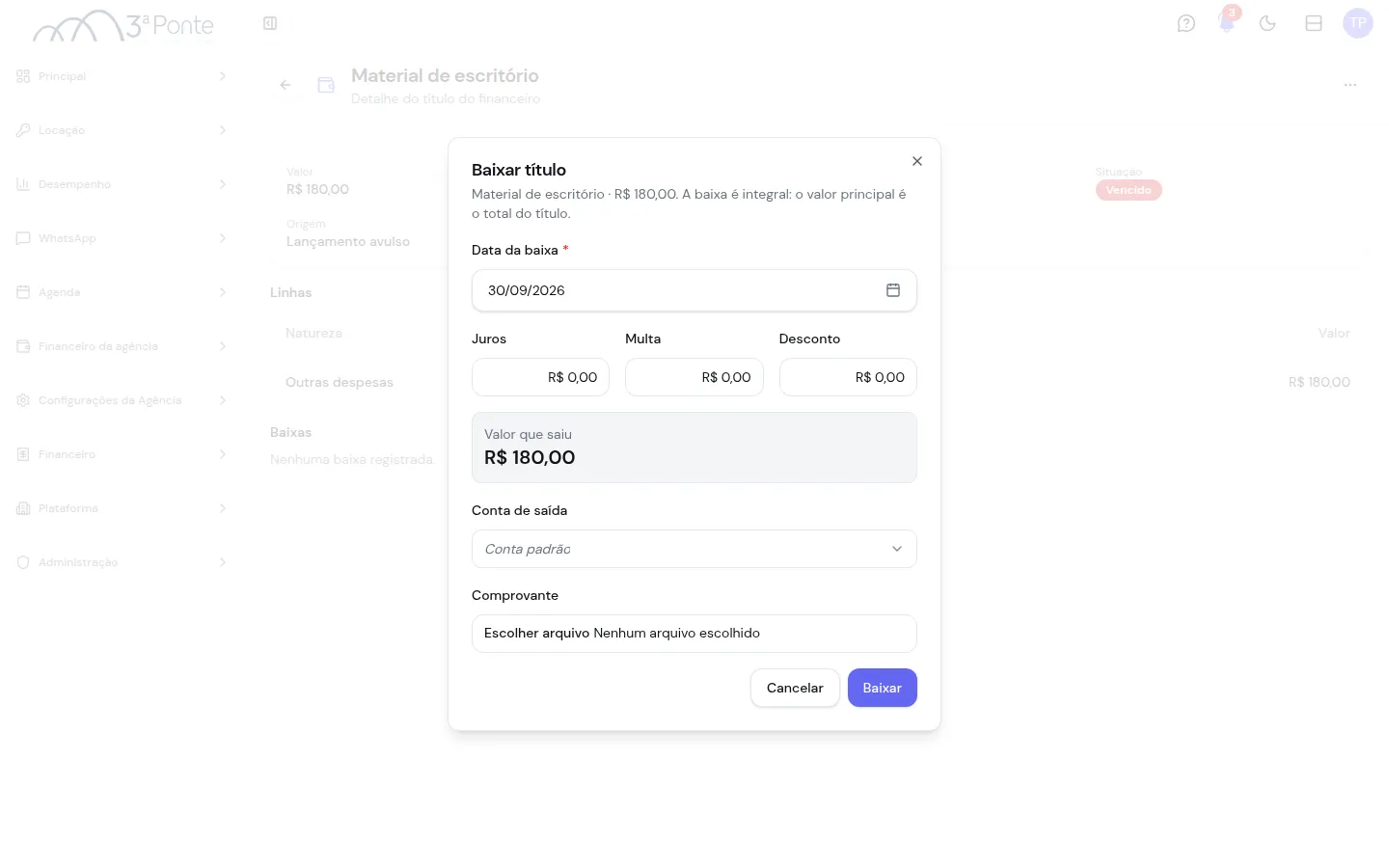Expand the WhatsApp menu

click(122, 238)
